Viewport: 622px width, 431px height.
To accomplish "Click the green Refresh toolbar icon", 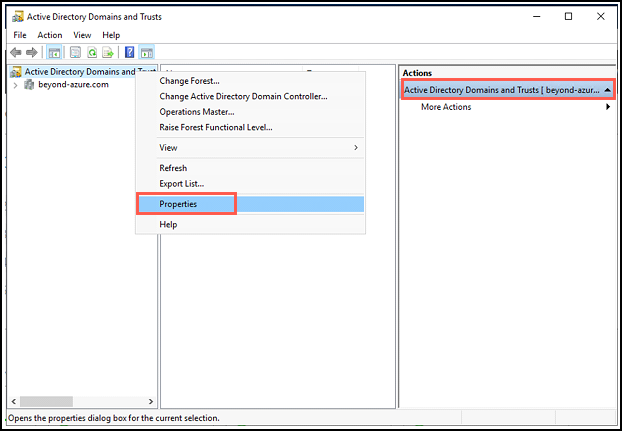I will click(92, 52).
